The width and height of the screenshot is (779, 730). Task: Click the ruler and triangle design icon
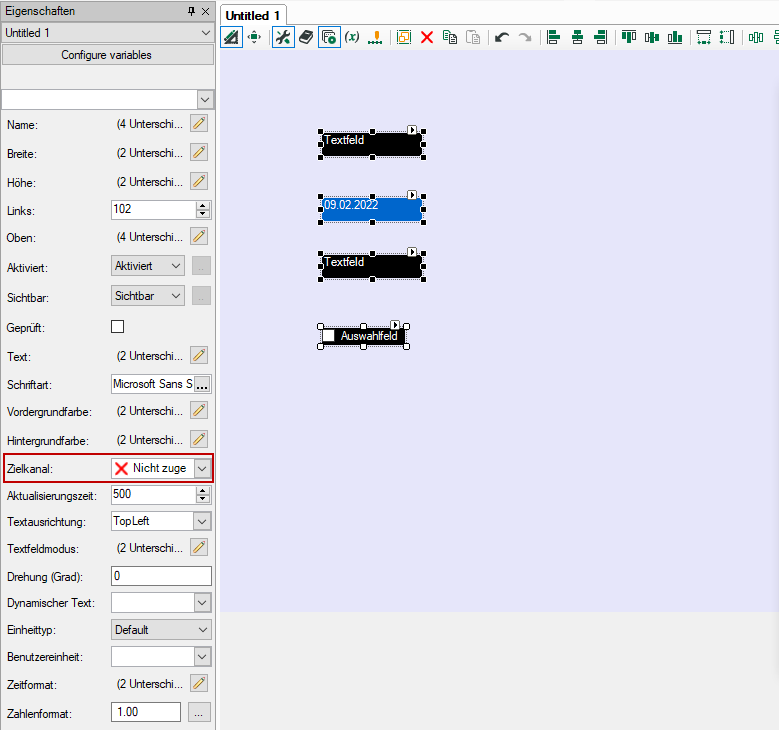point(231,37)
